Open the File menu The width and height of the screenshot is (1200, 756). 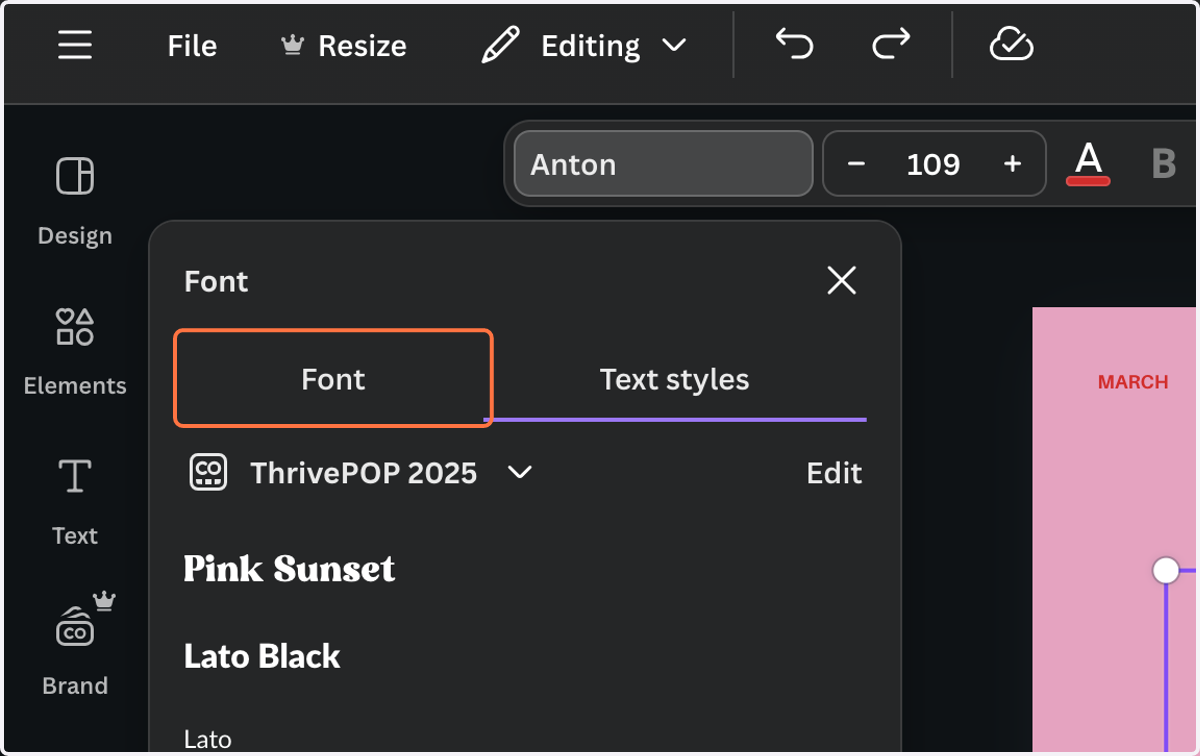coord(192,46)
